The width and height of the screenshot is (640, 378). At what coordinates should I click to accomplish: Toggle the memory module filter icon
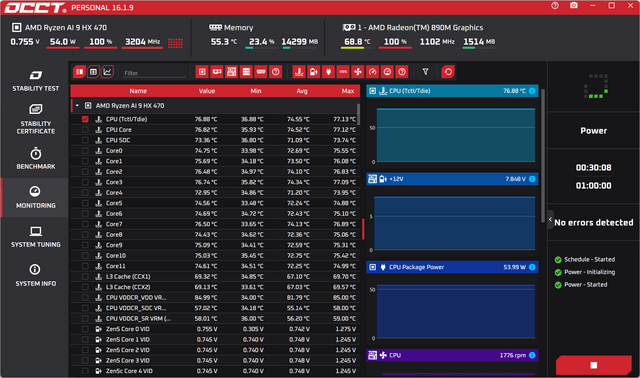click(261, 72)
